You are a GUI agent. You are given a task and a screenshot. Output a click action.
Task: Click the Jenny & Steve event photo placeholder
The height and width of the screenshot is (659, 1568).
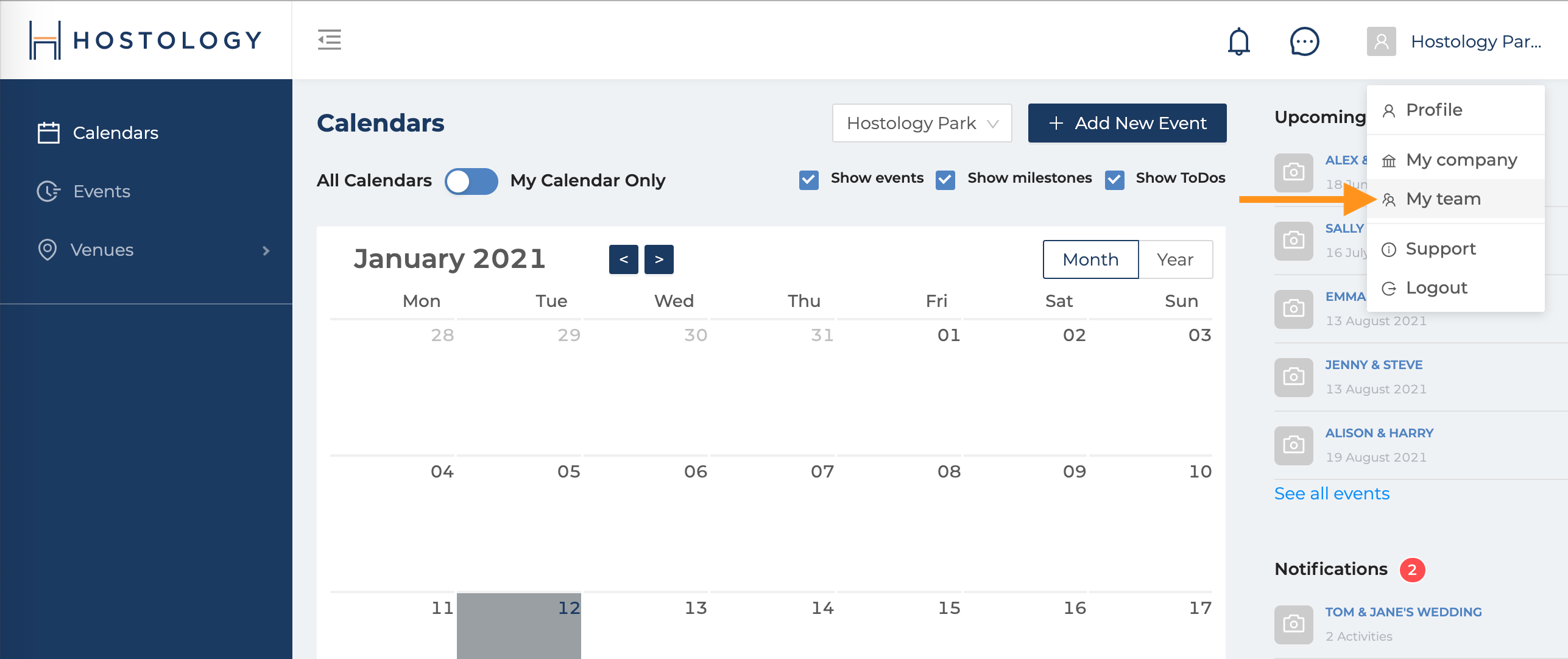[x=1293, y=377]
